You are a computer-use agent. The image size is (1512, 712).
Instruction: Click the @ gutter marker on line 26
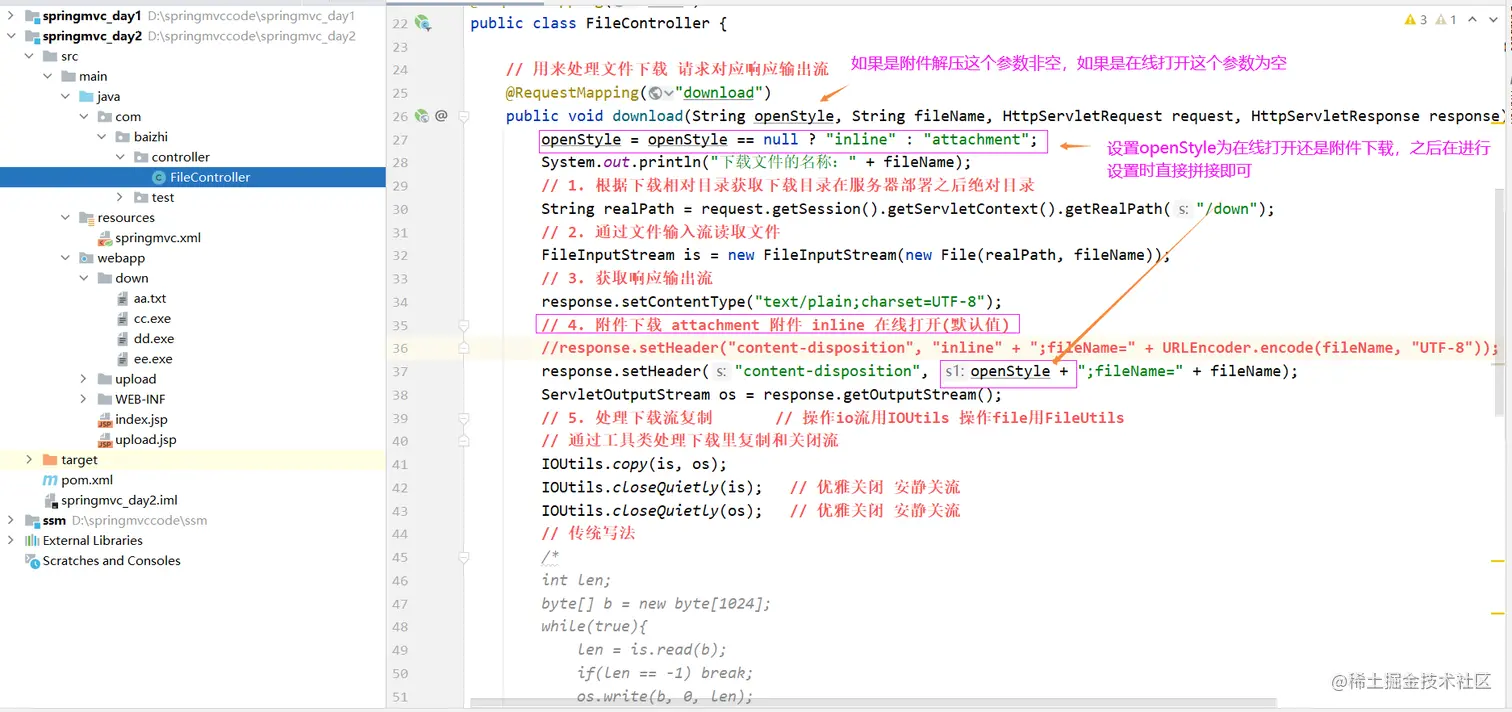click(441, 116)
